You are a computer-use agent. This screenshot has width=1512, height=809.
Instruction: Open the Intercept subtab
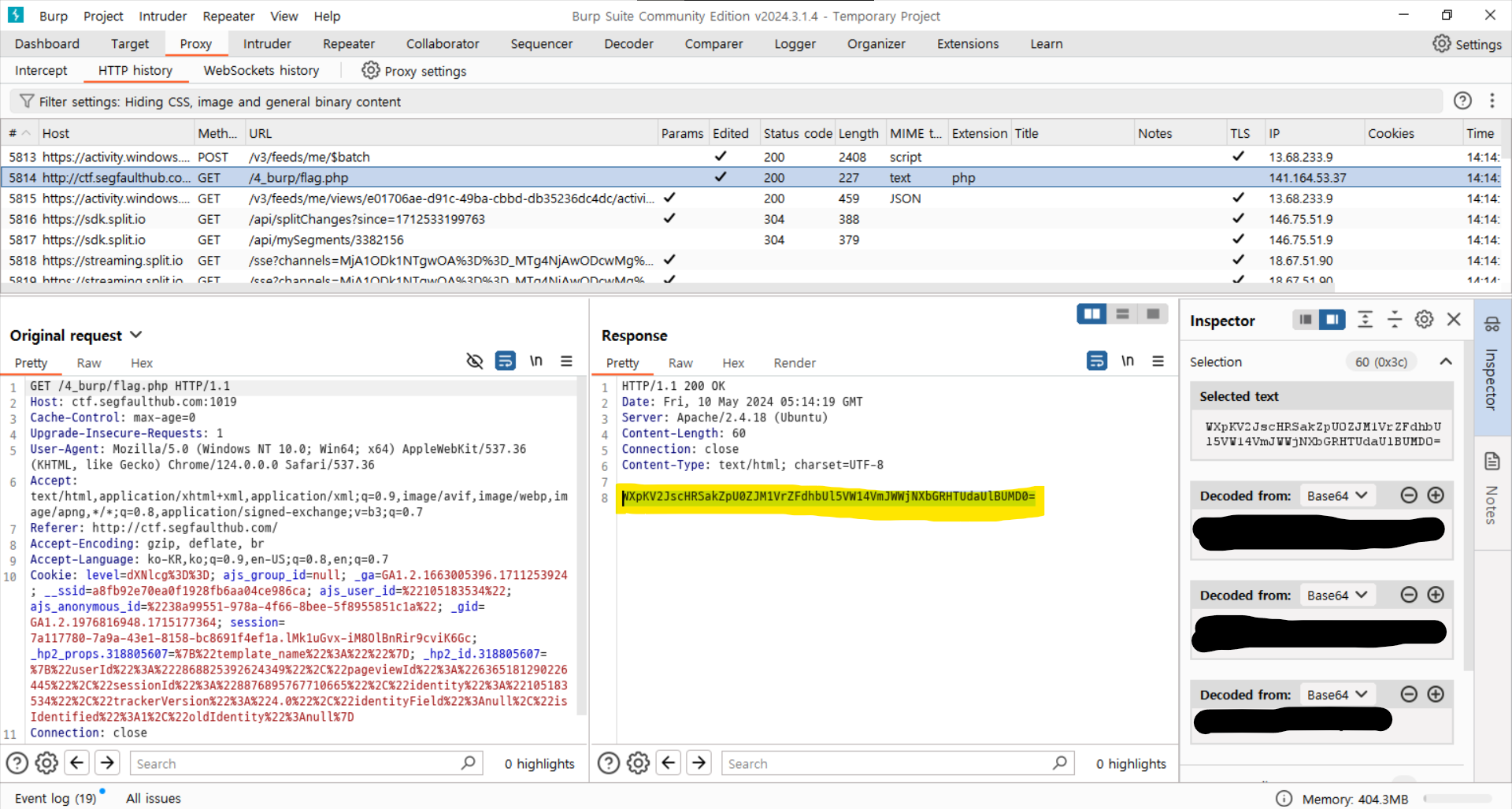click(41, 70)
